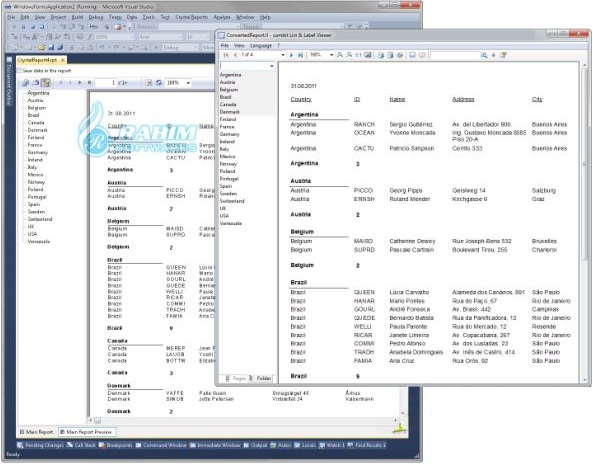
Task: Click zoom in icon in List & Label Viewer
Action: click(x=340, y=55)
